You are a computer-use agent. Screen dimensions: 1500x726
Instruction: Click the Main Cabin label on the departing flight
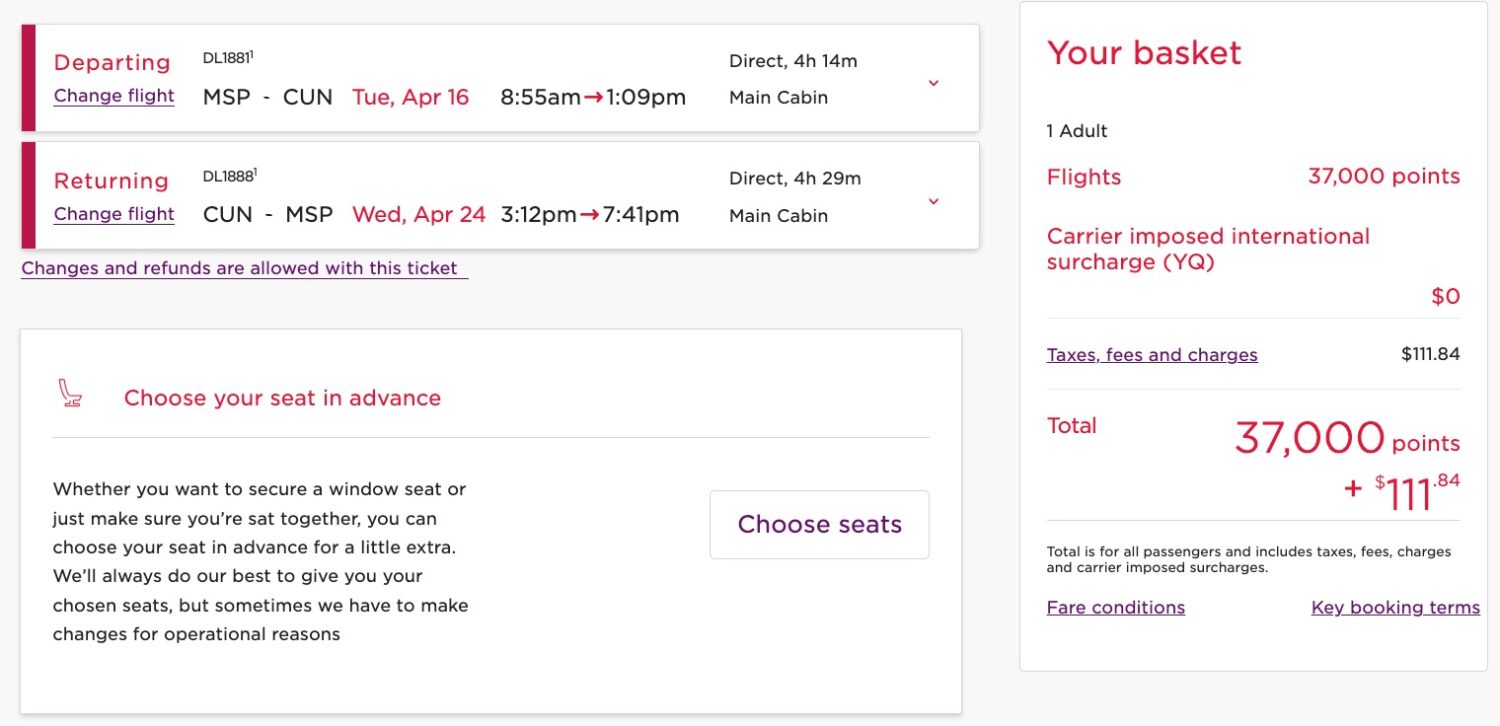coord(778,97)
